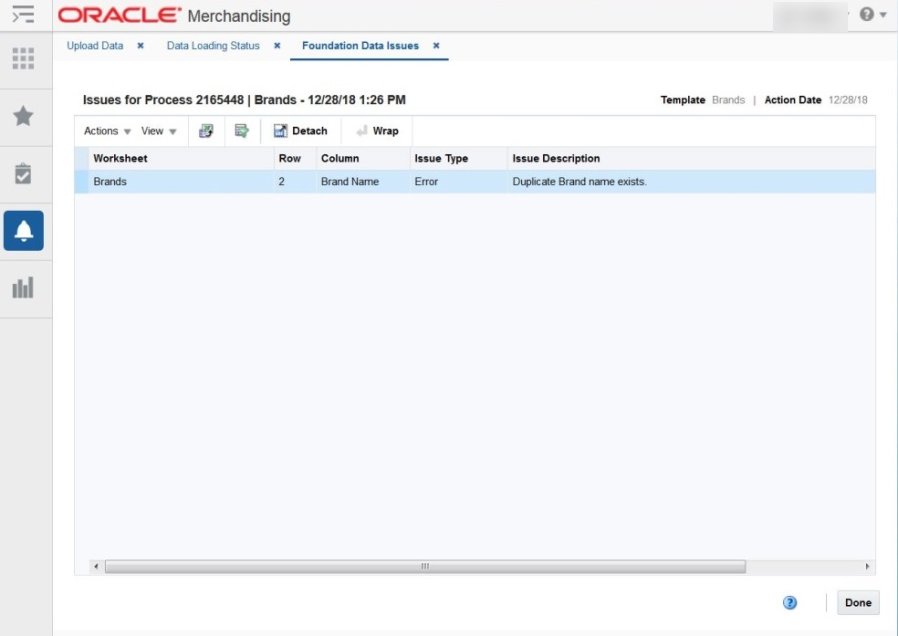Click the Row column header
The image size is (898, 636).
[x=294, y=159]
